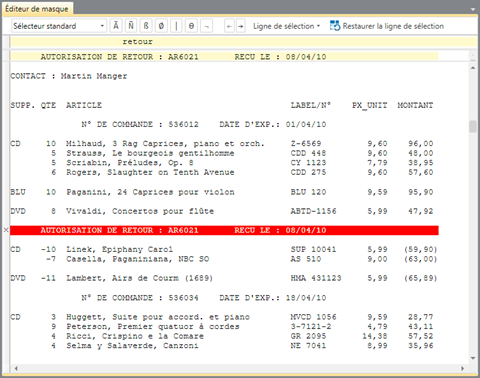Click the vertical scrollbar thumb
The image size is (480, 378).
tap(473, 127)
